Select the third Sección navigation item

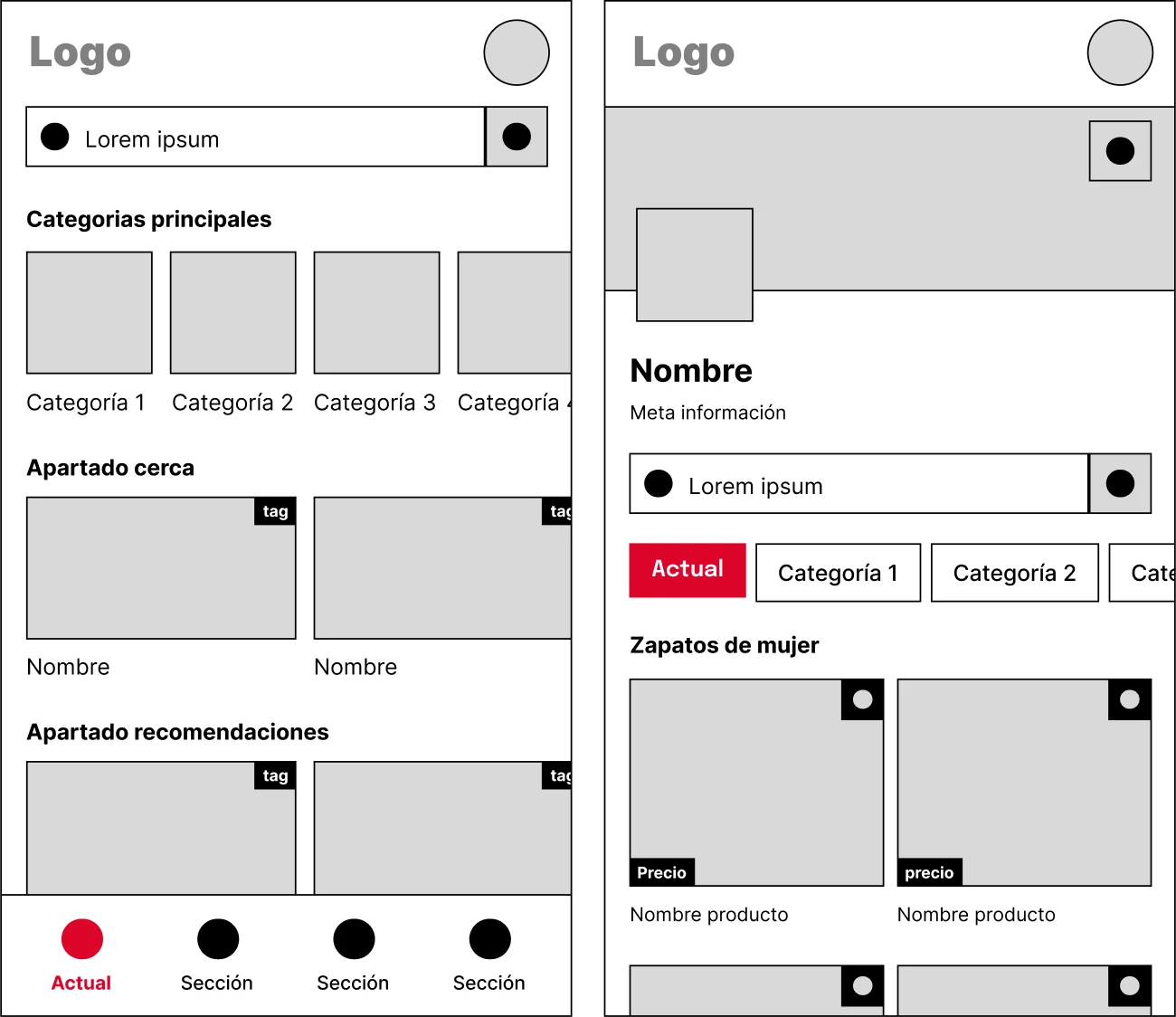click(x=354, y=955)
